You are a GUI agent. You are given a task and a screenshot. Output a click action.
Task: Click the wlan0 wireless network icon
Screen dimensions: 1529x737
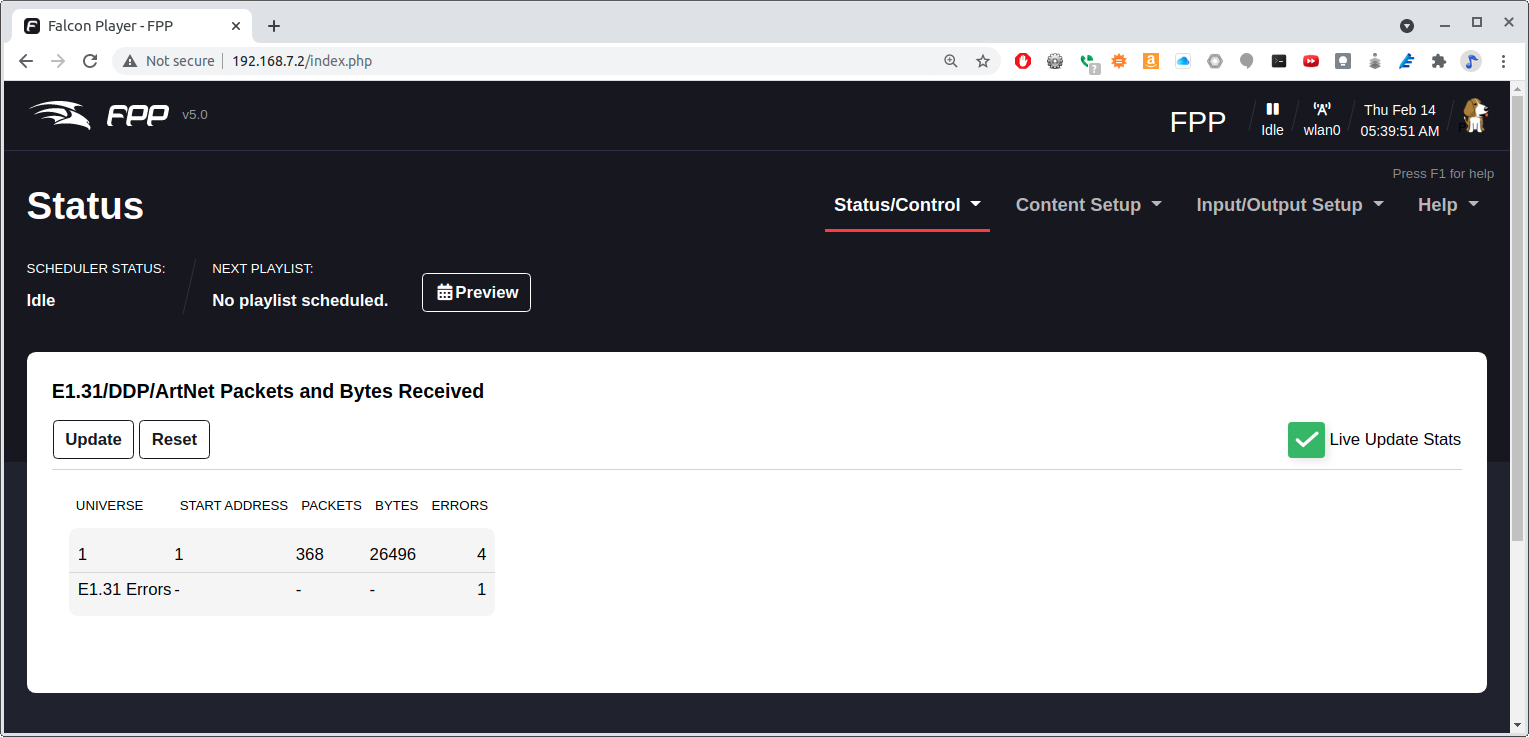coord(1321,110)
